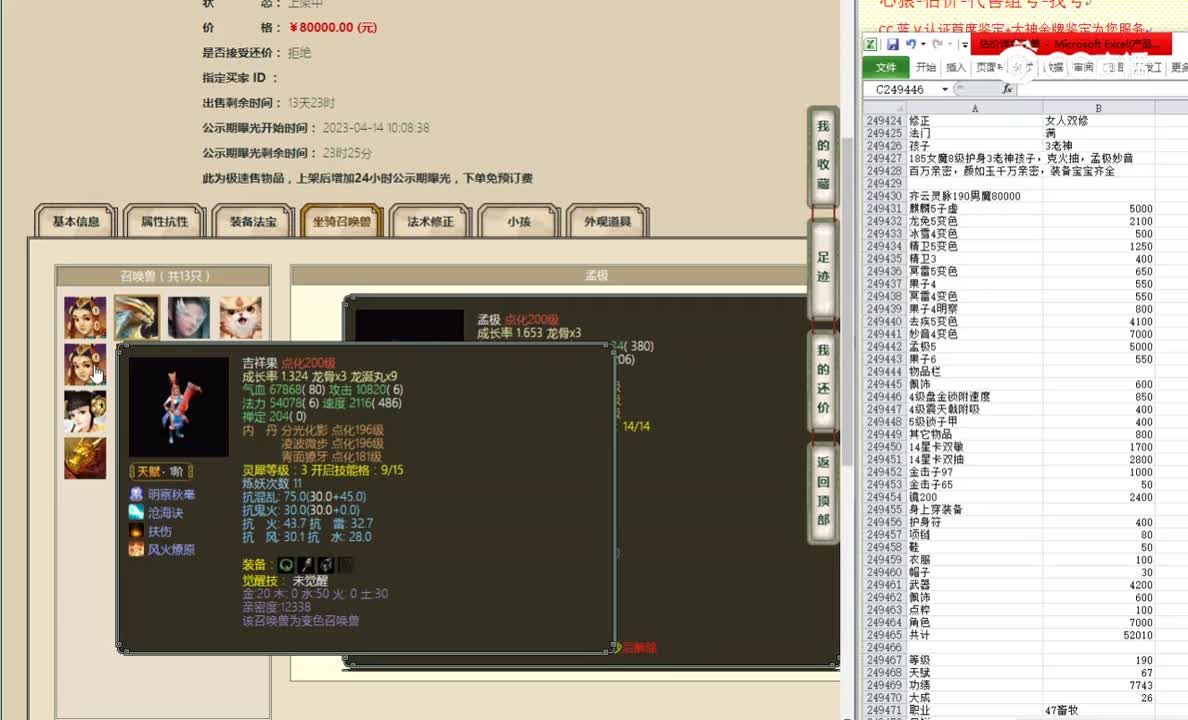Click the 召唤兽（共13只）list header

point(164,276)
